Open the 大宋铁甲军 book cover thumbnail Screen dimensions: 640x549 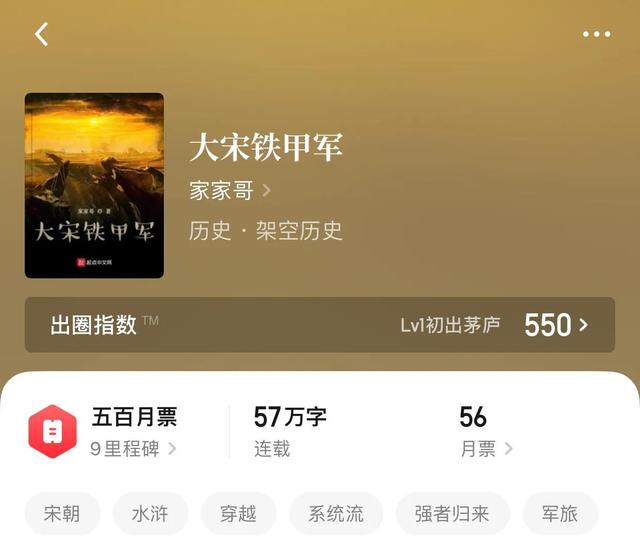(x=94, y=185)
